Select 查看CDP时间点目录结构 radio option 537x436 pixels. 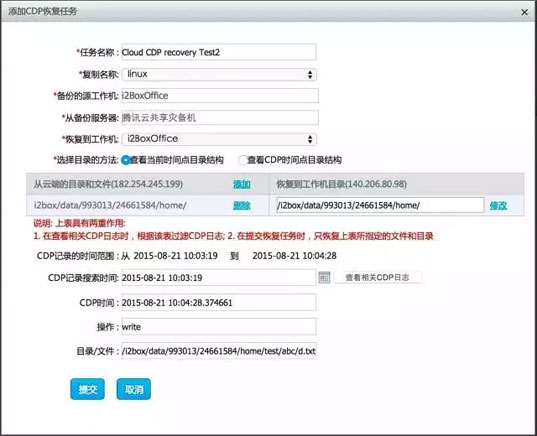tap(243, 160)
